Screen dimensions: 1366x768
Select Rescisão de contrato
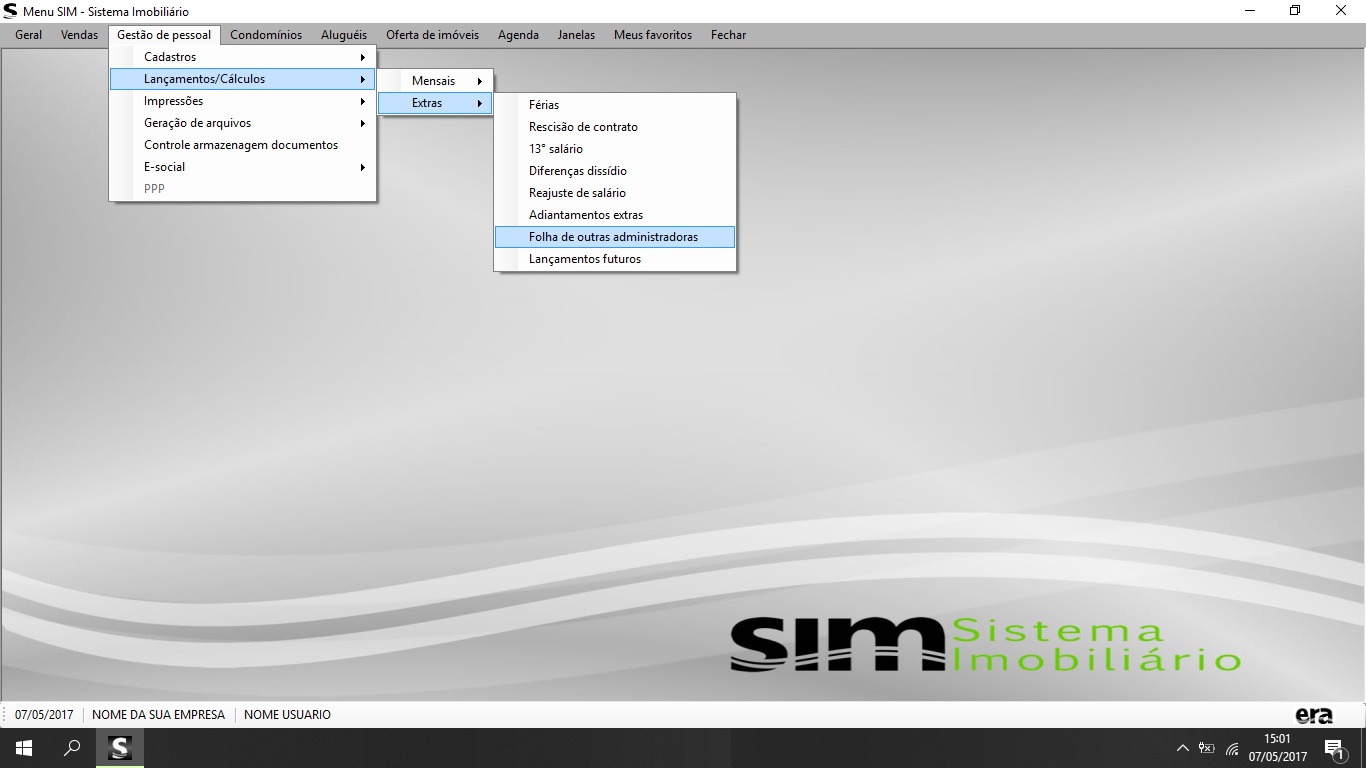point(615,127)
